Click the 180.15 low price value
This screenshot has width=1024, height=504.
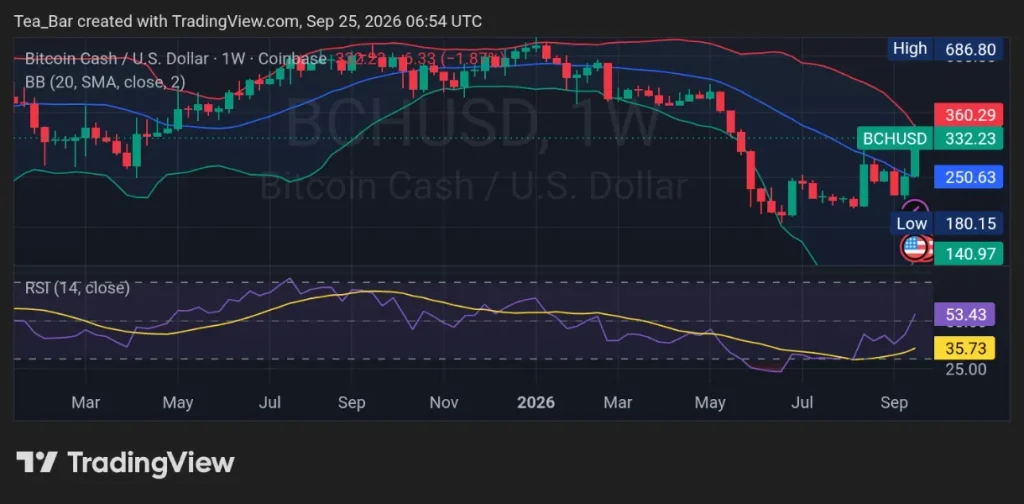point(968,223)
